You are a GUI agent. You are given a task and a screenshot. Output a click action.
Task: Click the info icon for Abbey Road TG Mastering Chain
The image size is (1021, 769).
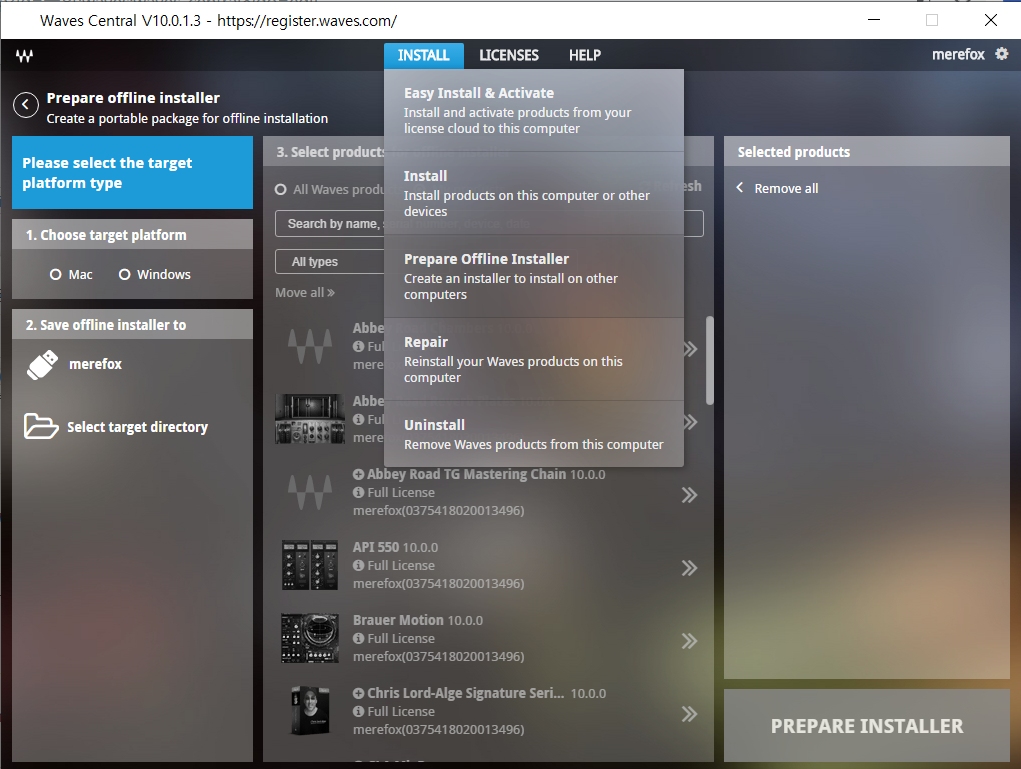coord(359,493)
